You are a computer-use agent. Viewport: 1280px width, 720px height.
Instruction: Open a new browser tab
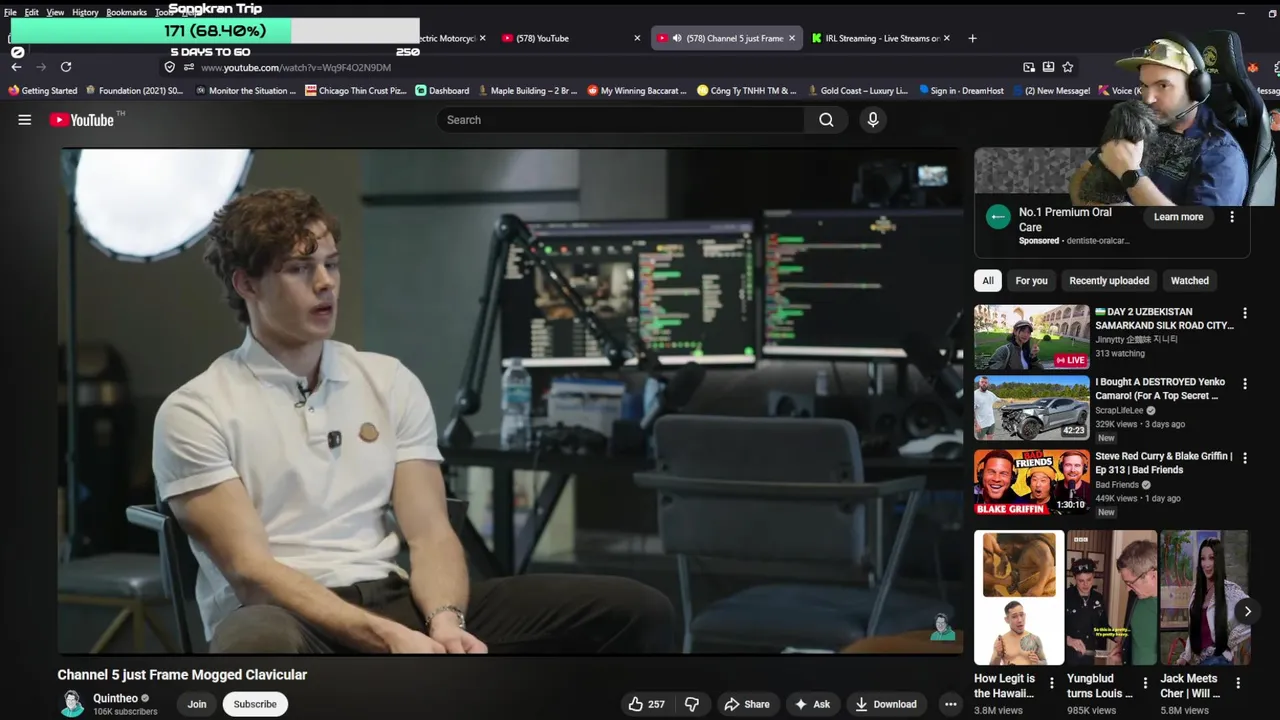(x=972, y=38)
